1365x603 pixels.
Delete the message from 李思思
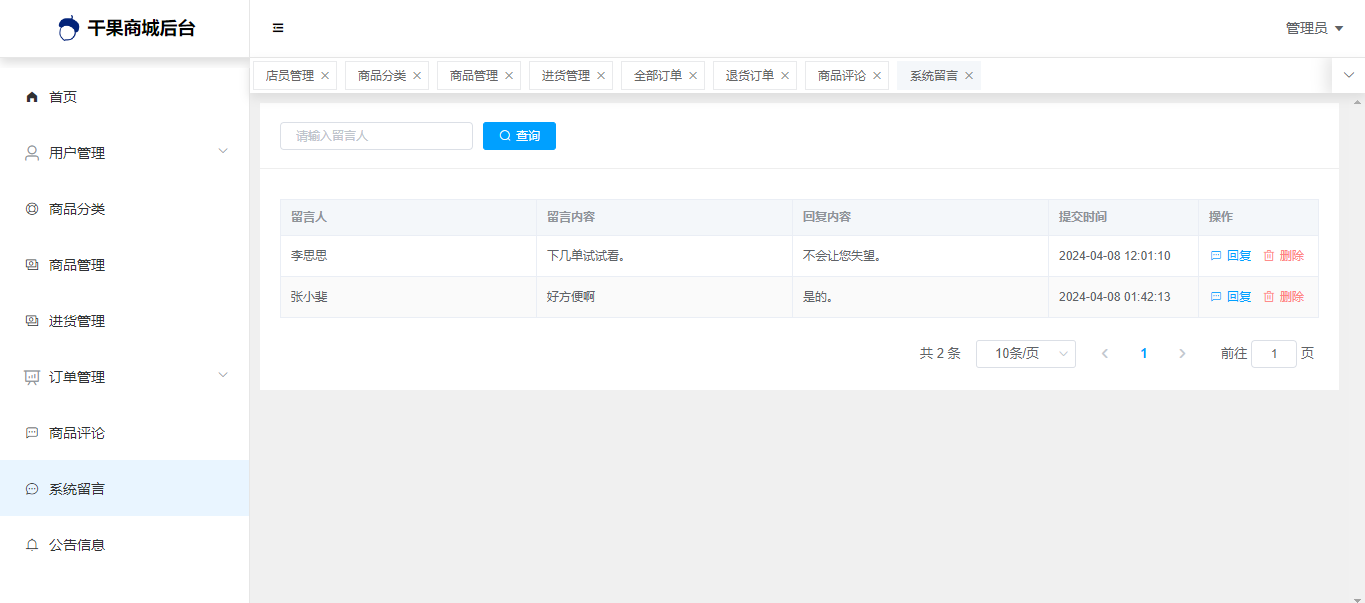click(1283, 256)
